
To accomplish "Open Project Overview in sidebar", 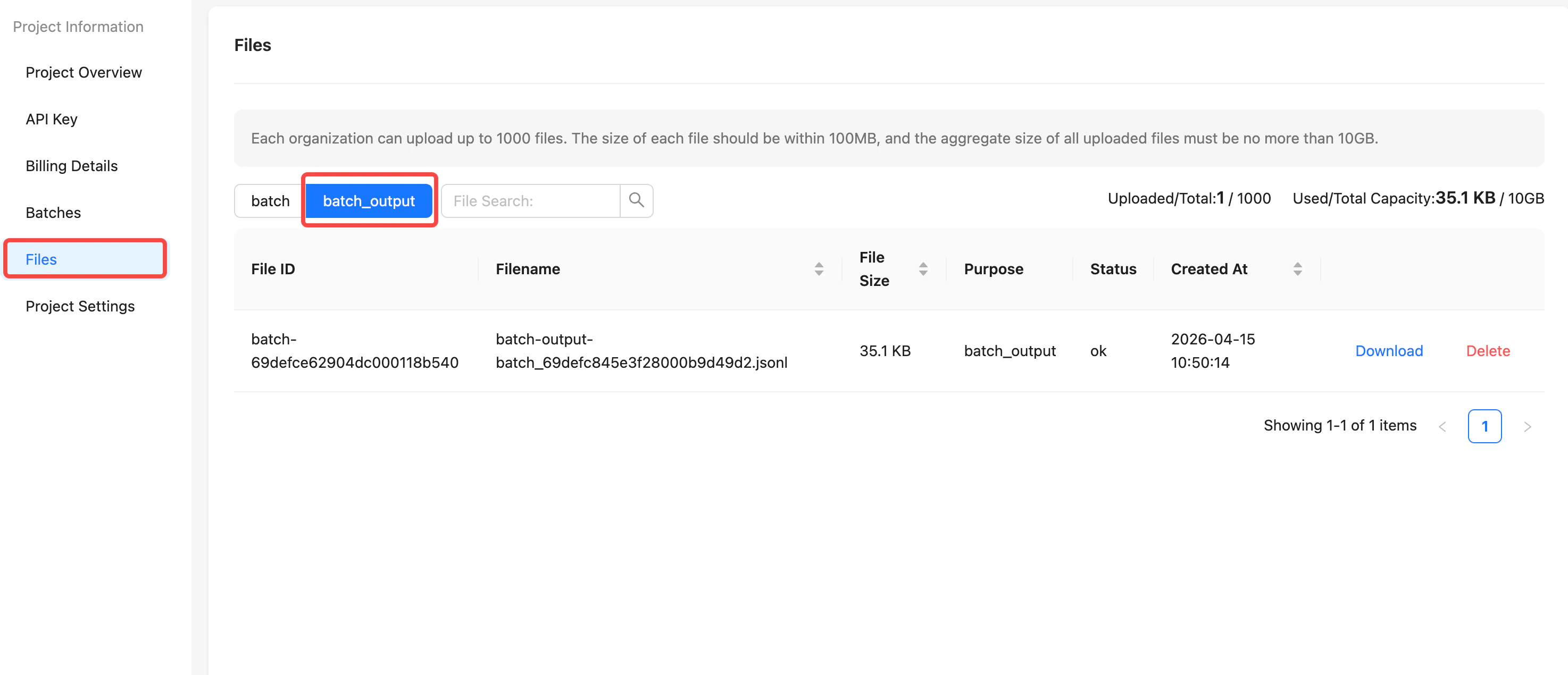I will 84,72.
